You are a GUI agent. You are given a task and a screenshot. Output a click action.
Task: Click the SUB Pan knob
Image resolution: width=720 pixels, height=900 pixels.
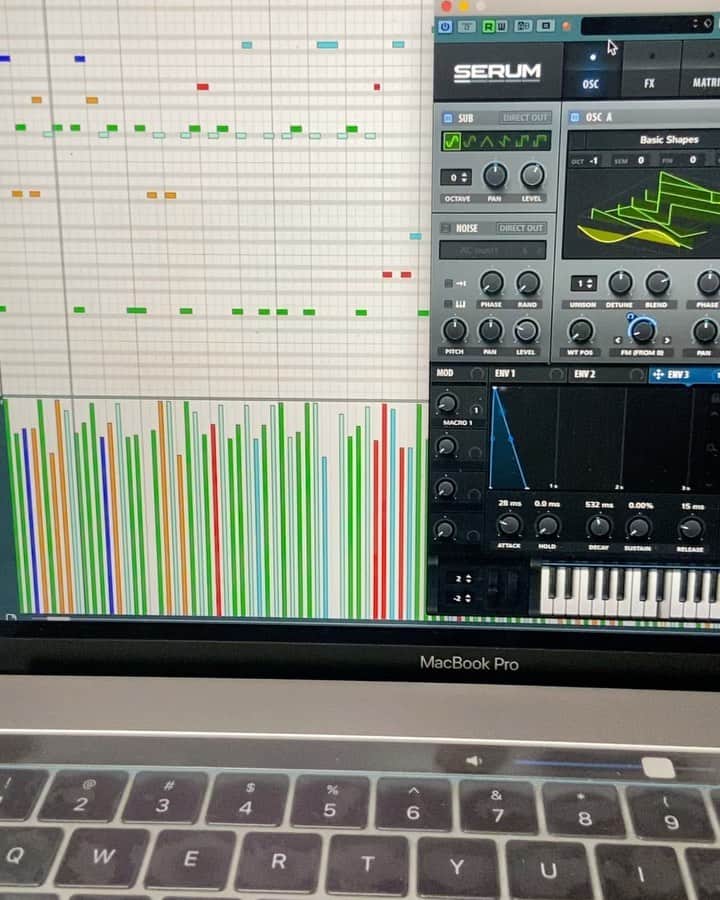(x=494, y=175)
